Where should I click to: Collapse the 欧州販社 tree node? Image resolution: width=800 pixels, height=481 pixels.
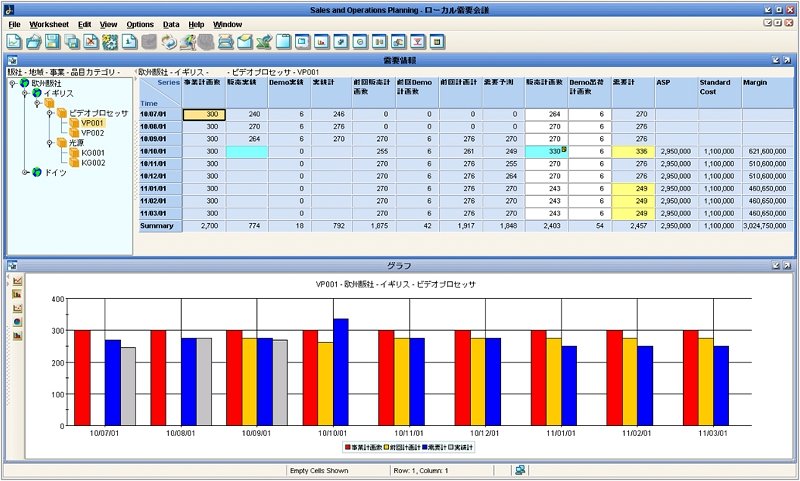pyautogui.click(x=12, y=83)
